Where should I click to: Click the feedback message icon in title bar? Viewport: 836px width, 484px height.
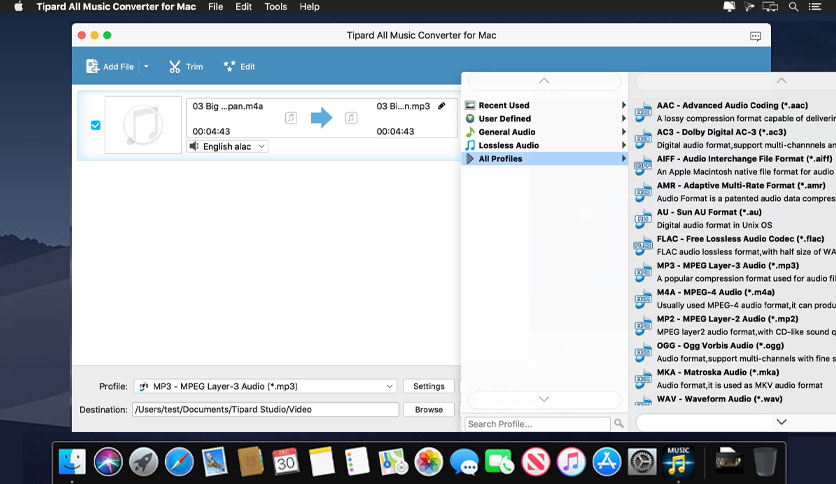[755, 36]
